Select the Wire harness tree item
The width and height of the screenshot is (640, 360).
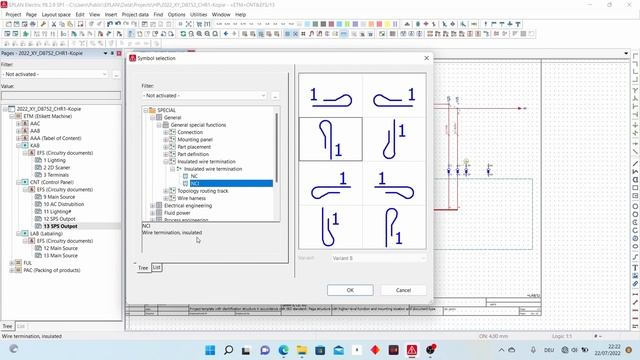[191, 198]
